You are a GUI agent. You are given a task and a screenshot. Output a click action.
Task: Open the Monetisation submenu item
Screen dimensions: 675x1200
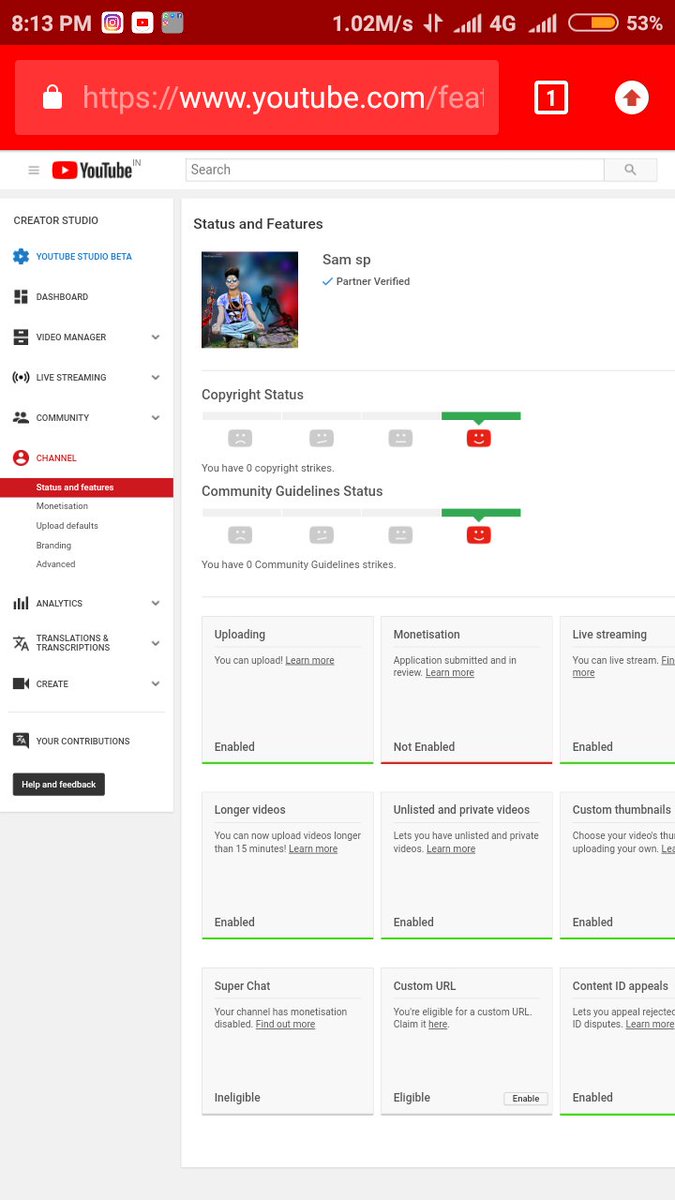[x=62, y=507]
